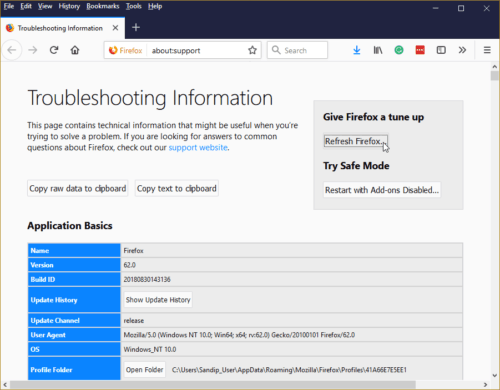
Task: Click the Update History row label
Action: coord(74,300)
